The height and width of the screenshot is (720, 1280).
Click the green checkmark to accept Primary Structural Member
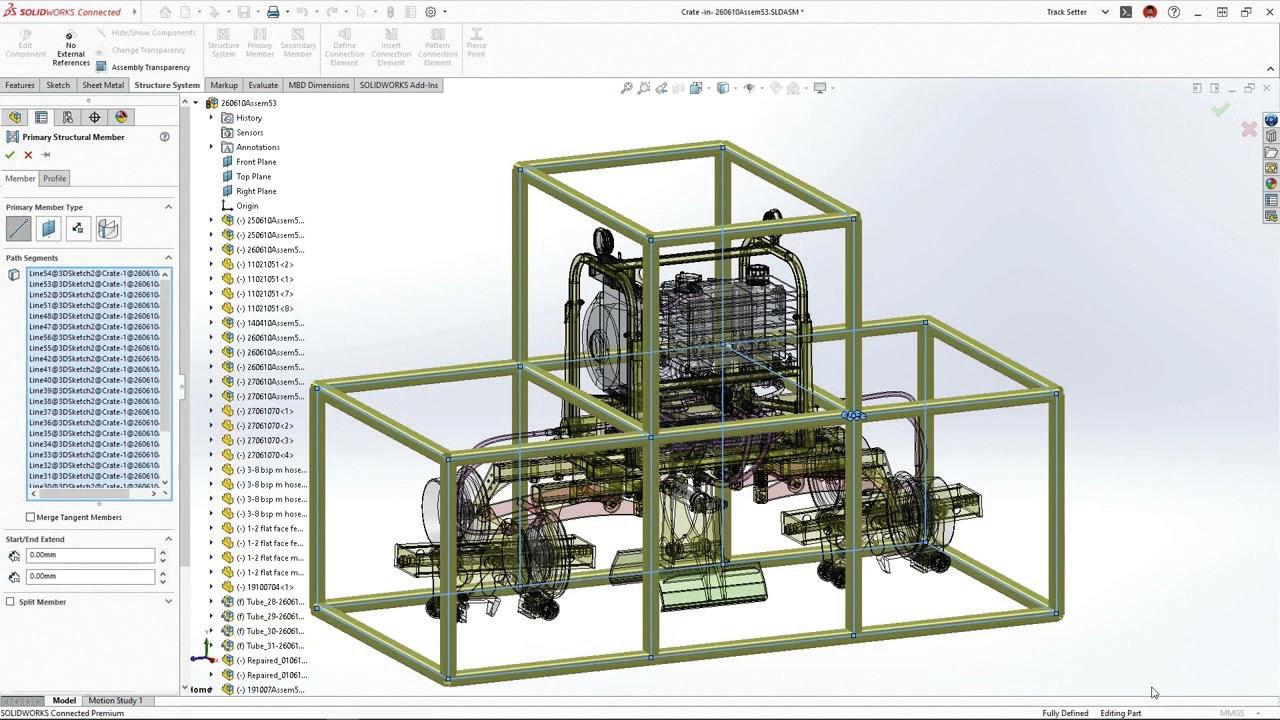point(10,155)
